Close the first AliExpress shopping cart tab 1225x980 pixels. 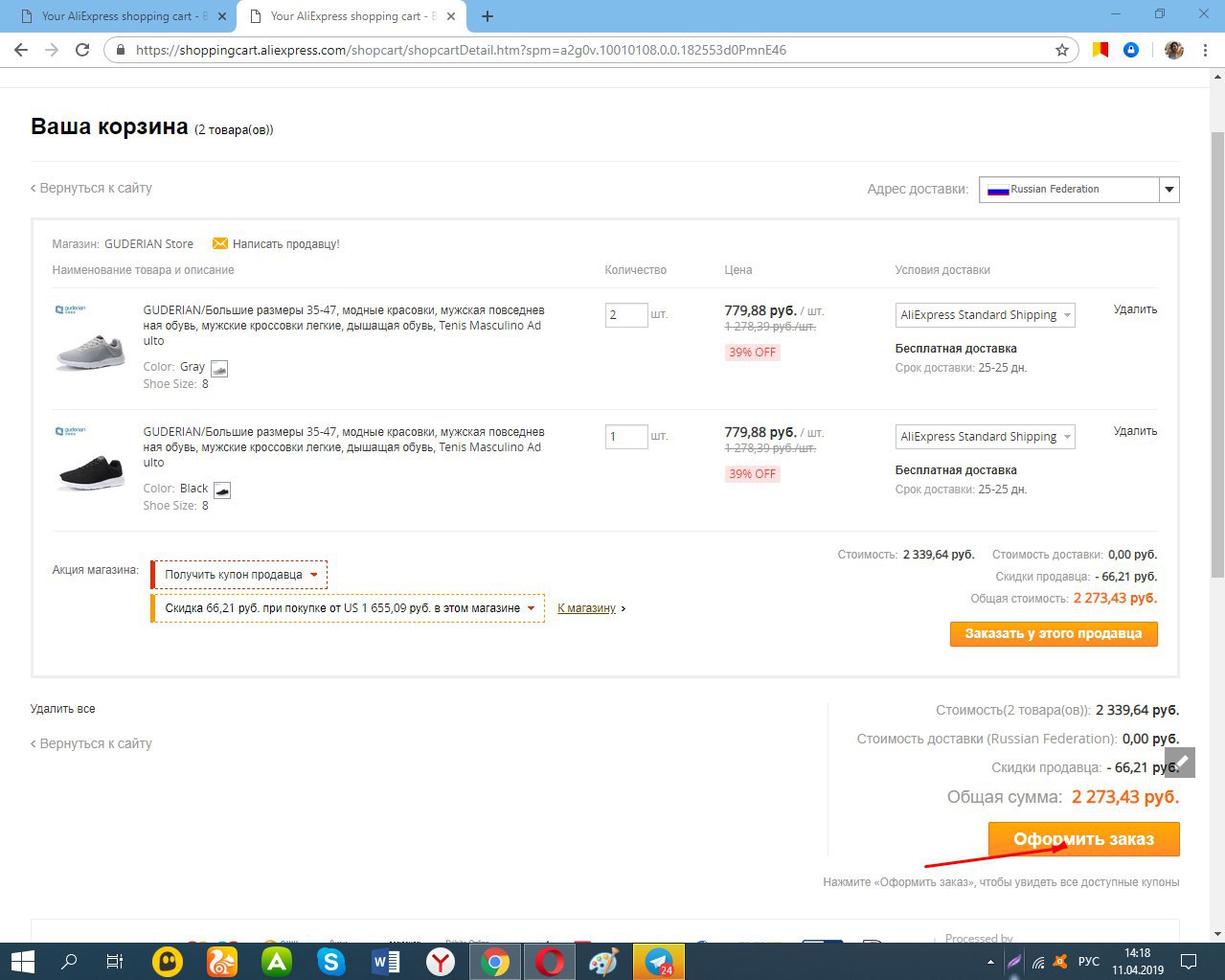pos(223,16)
